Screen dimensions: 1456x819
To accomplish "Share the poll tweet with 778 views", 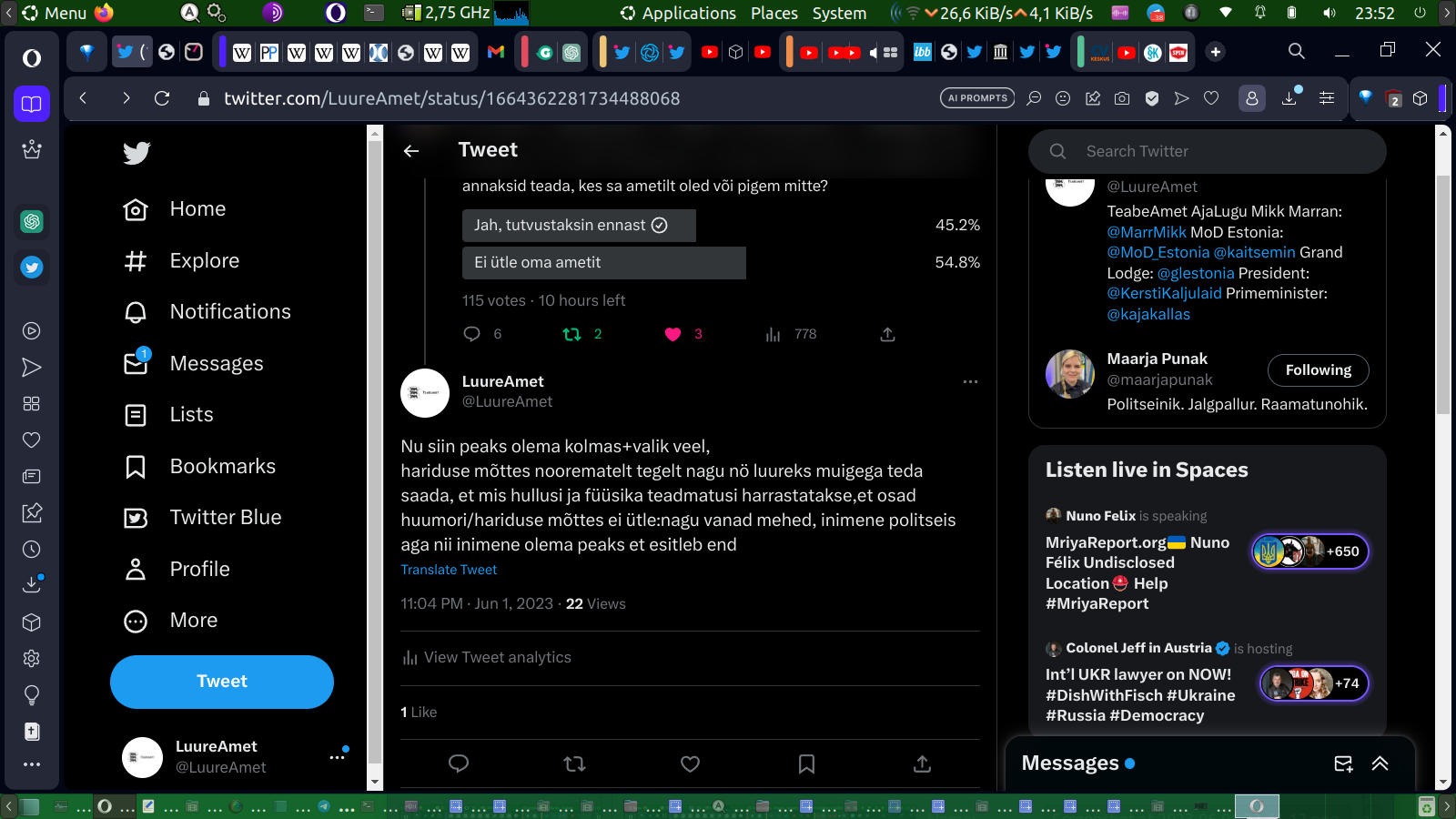I will (x=888, y=334).
